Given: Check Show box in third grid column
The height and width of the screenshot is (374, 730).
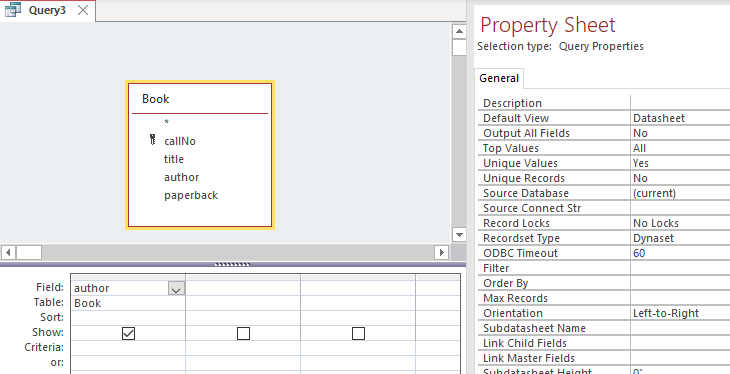Looking at the screenshot, I should click(x=358, y=333).
